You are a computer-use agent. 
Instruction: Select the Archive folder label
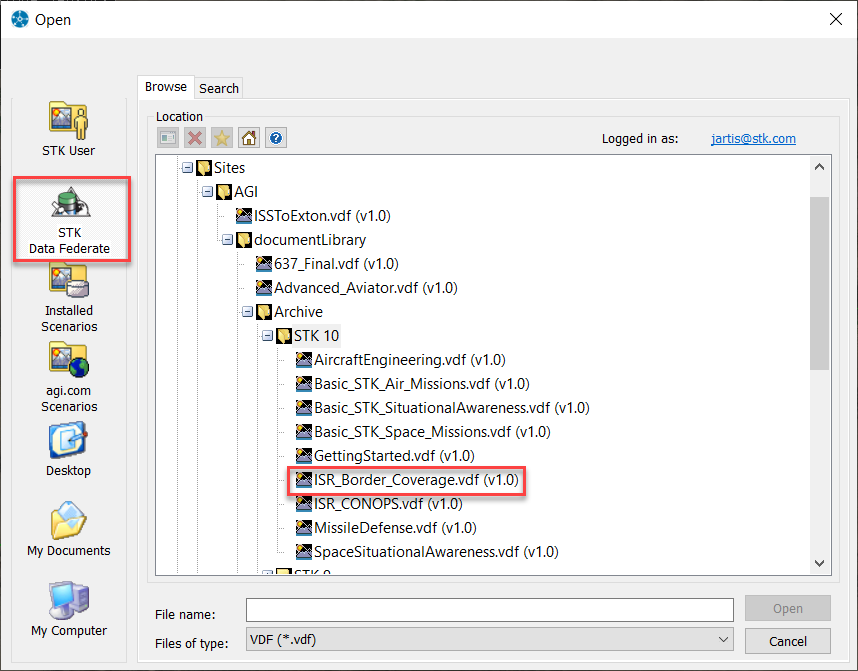pyautogui.click(x=298, y=312)
